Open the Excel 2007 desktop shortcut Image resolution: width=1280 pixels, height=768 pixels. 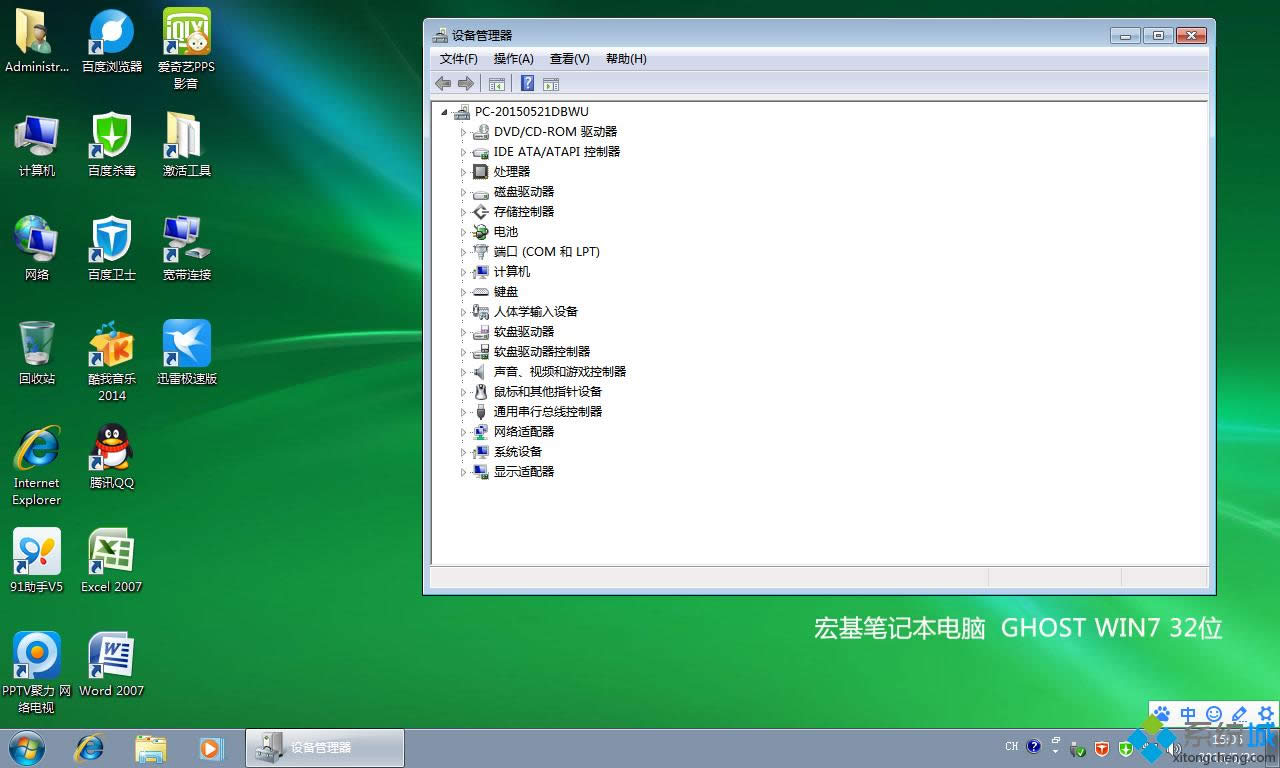[x=111, y=552]
